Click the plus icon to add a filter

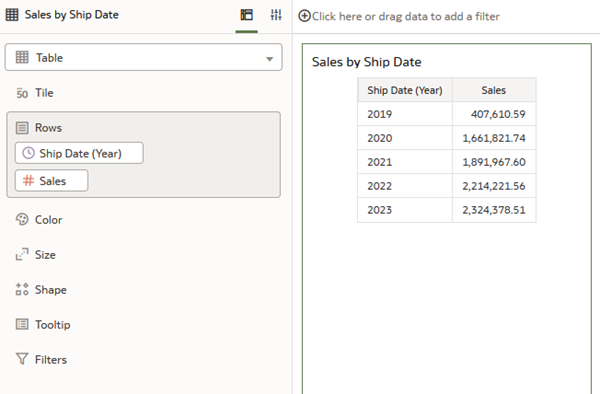(x=304, y=16)
